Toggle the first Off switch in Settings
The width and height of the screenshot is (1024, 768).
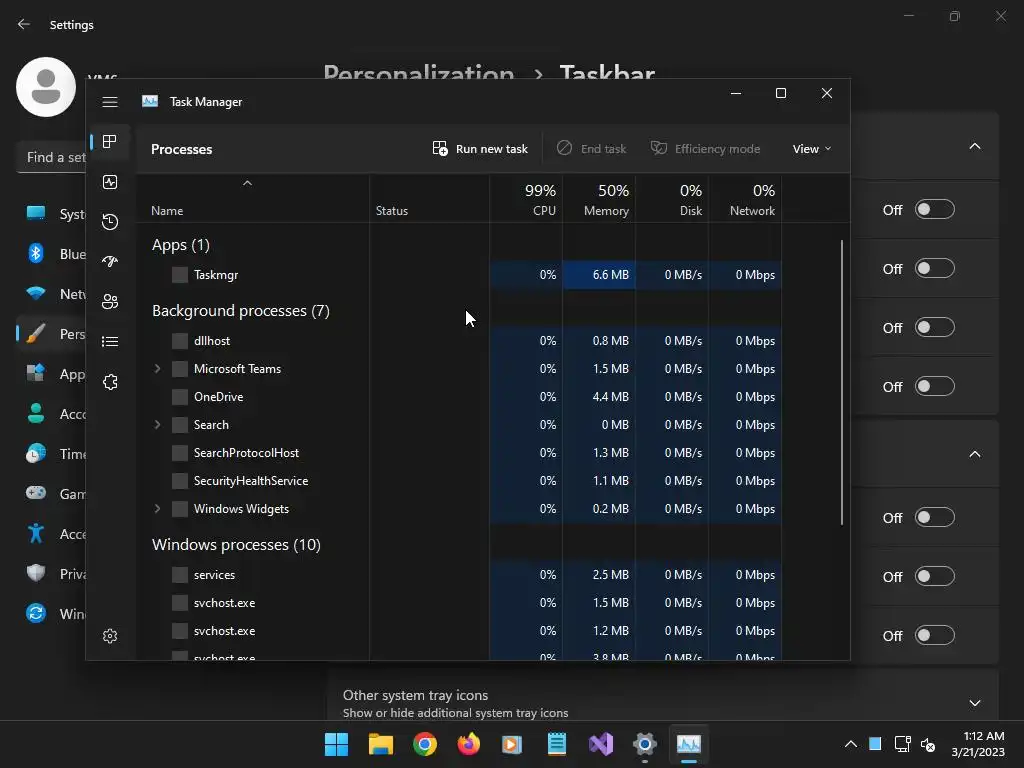point(935,210)
